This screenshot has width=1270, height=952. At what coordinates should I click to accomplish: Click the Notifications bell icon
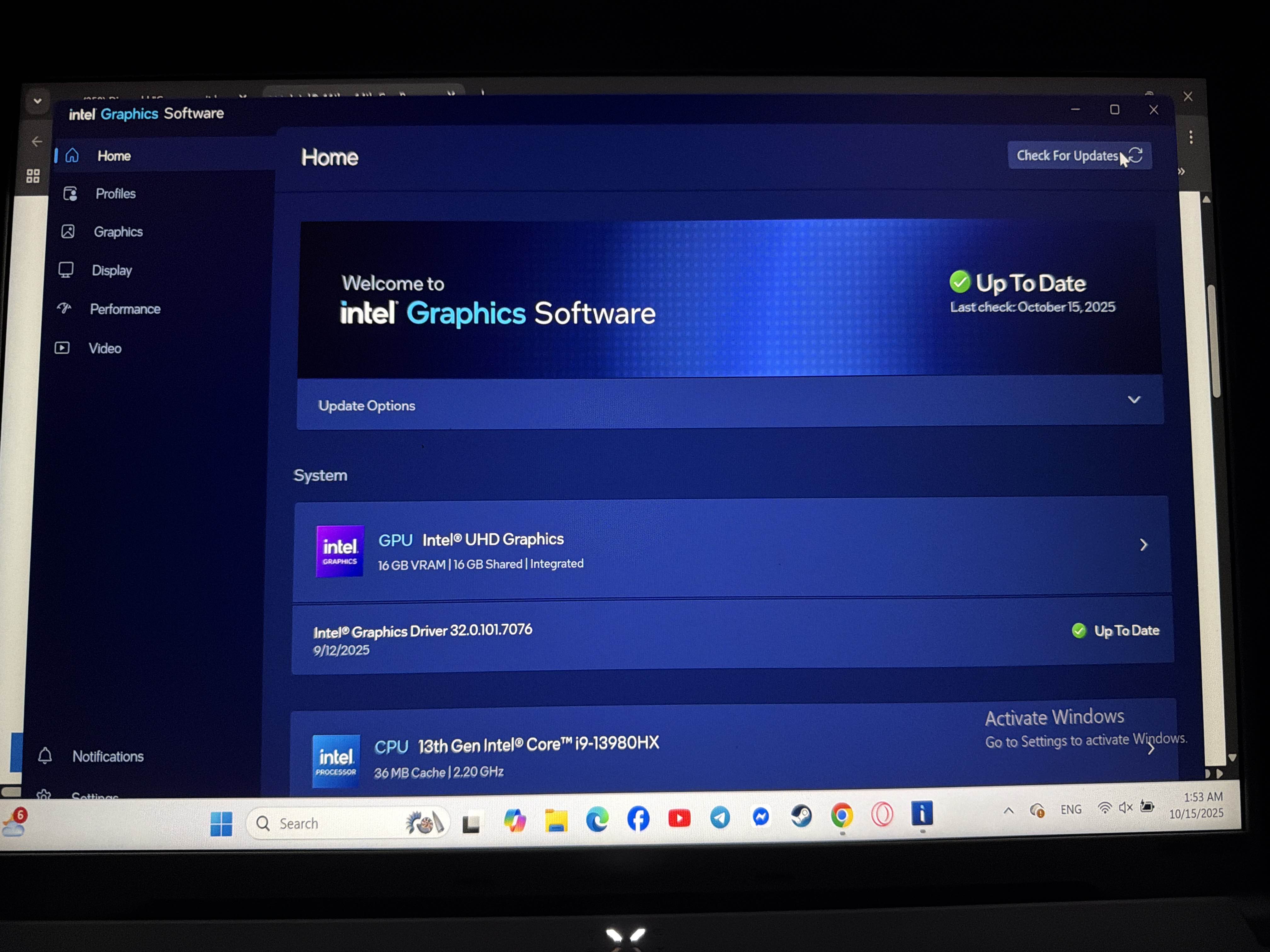(45, 756)
